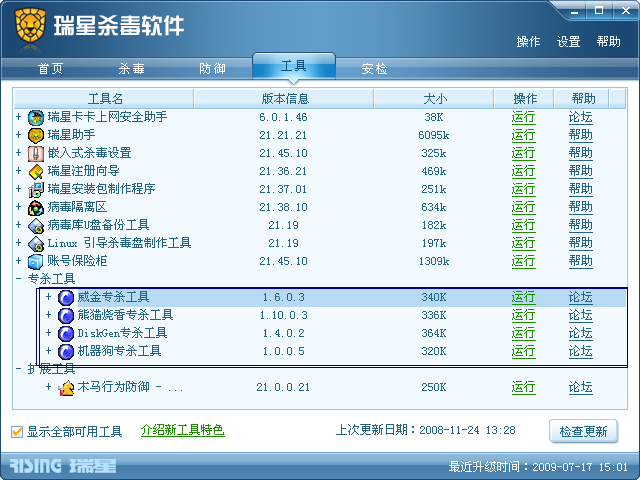The height and width of the screenshot is (480, 640).
Task: Open the 操作 menu
Action: pyautogui.click(x=528, y=42)
